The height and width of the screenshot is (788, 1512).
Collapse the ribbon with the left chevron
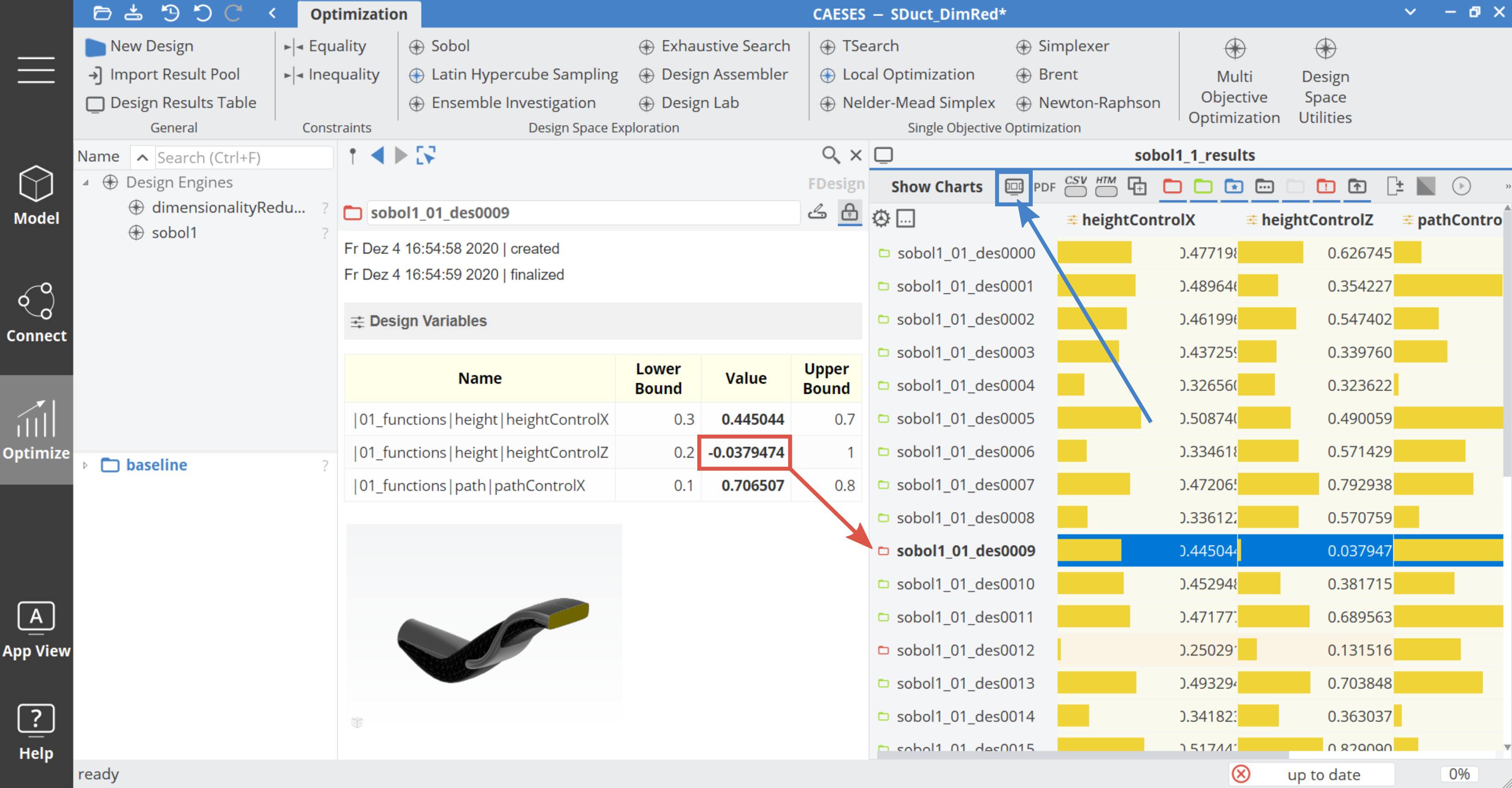pyautogui.click(x=272, y=13)
